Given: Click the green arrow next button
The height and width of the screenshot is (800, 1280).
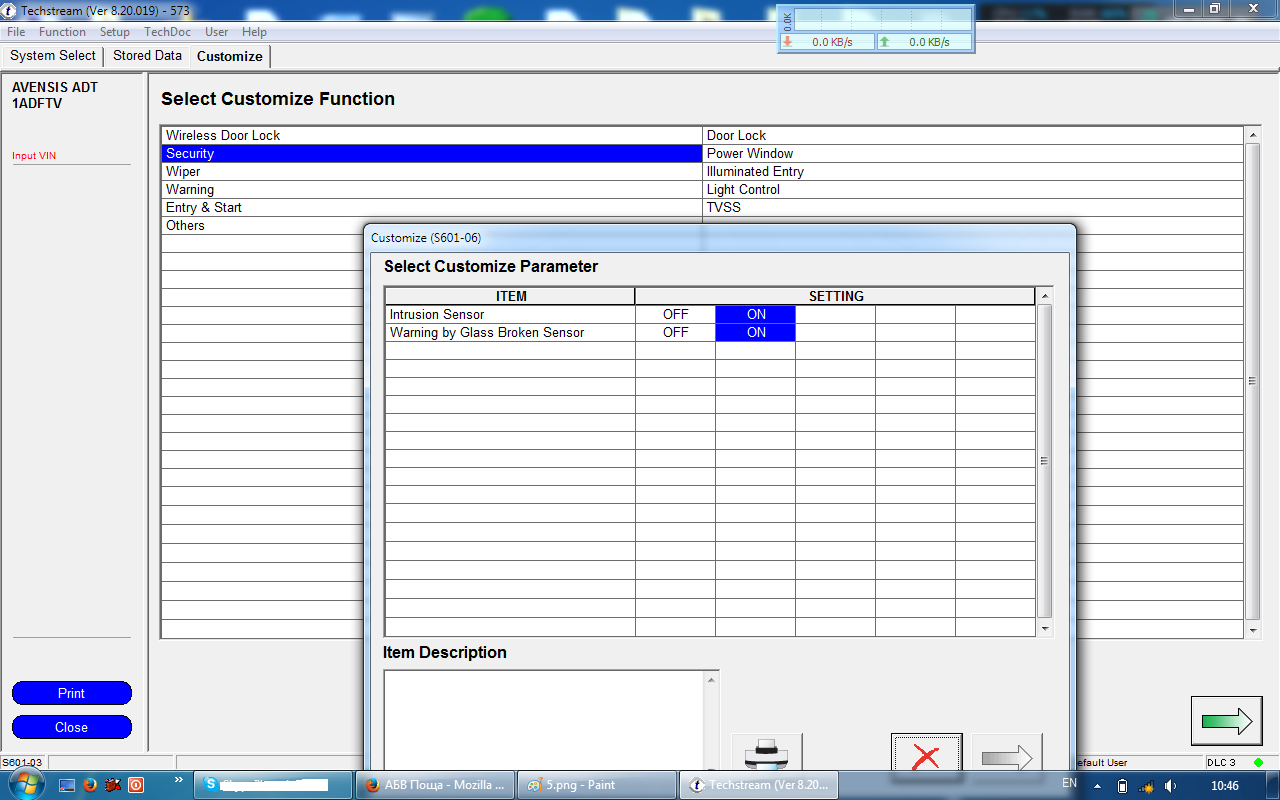Looking at the screenshot, I should point(1226,721).
